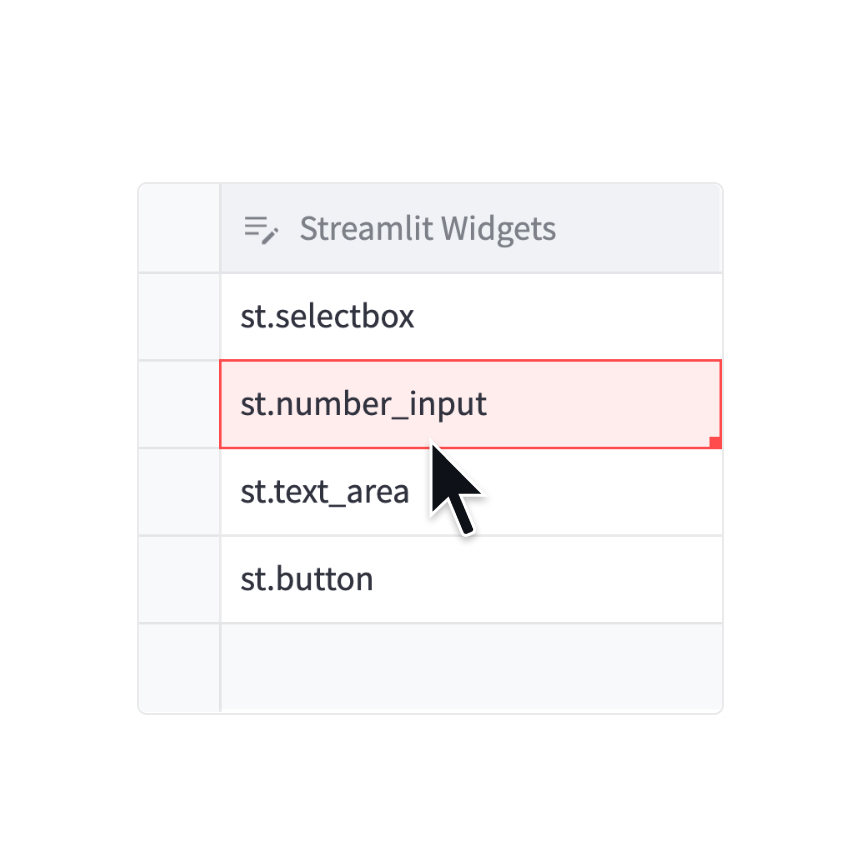Click the red fill handle on the selected cell
The image size is (862, 862).
click(714, 441)
